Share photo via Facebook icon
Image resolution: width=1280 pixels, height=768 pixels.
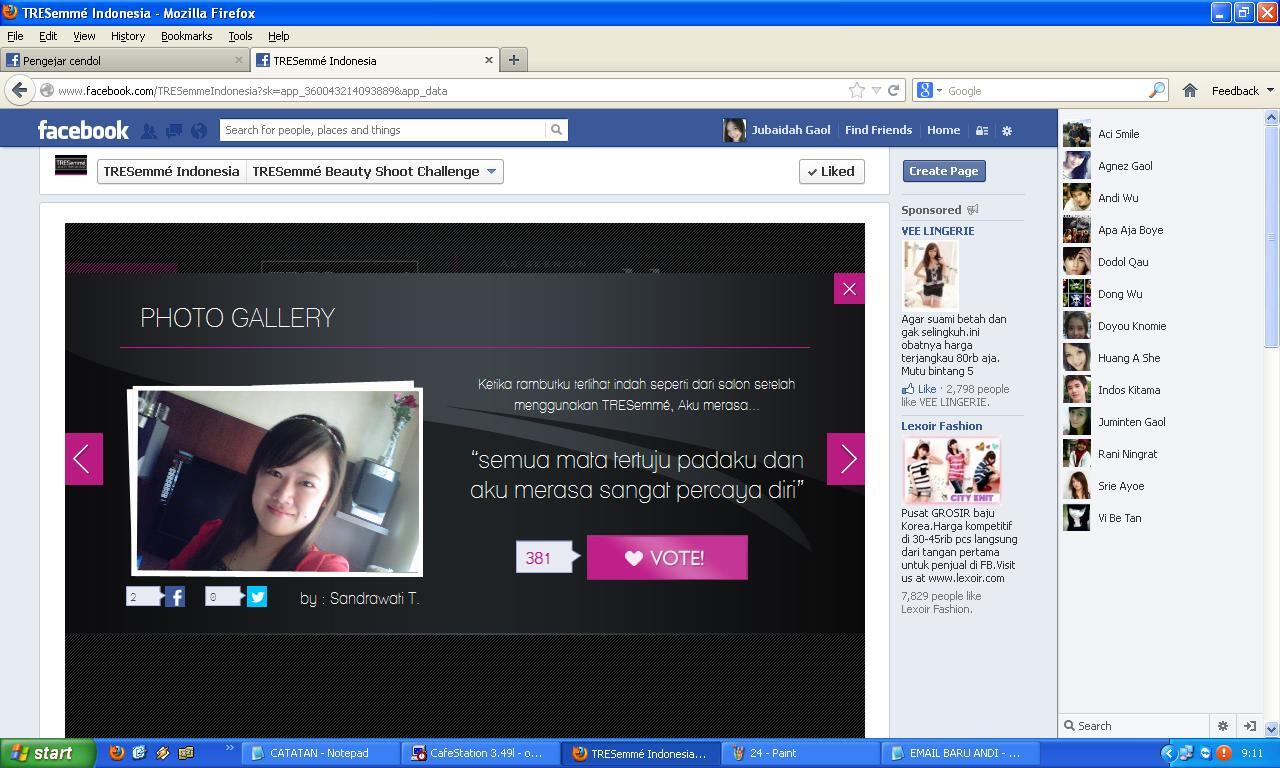[175, 597]
